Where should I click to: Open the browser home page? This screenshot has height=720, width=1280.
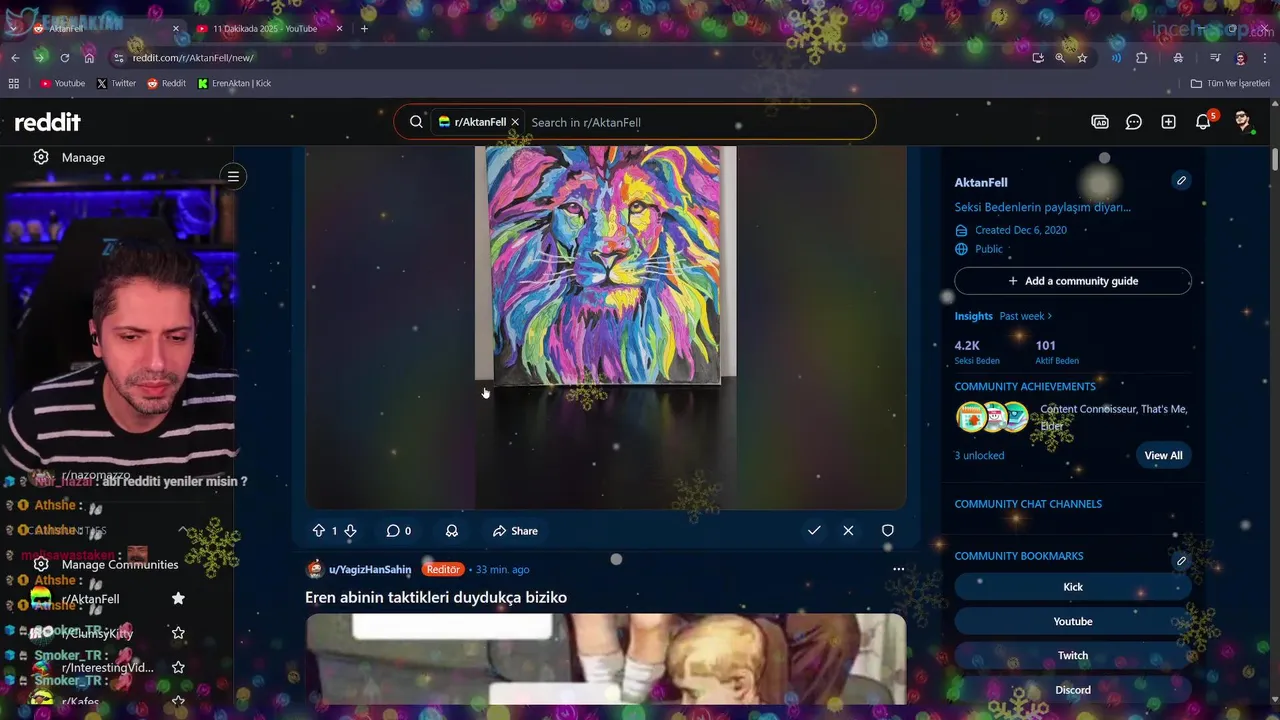pyautogui.click(x=89, y=58)
